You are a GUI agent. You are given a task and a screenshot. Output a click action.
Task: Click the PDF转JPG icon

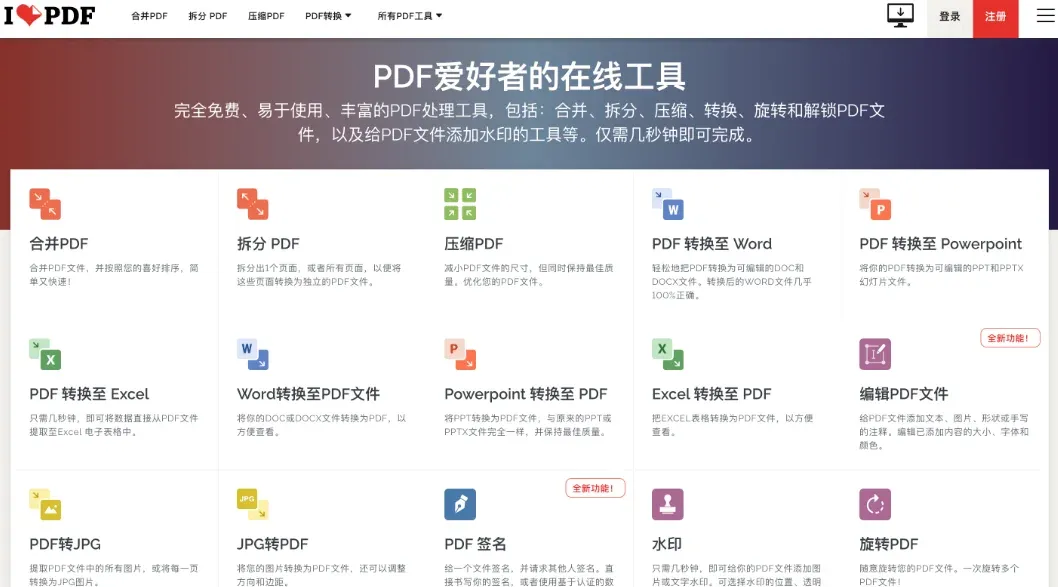pyautogui.click(x=45, y=504)
